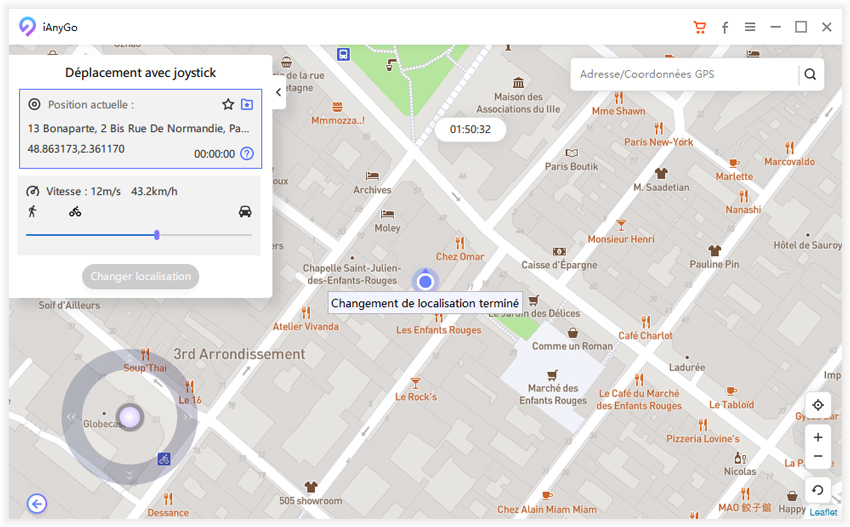Click the reset rotate arrow button

(x=817, y=490)
